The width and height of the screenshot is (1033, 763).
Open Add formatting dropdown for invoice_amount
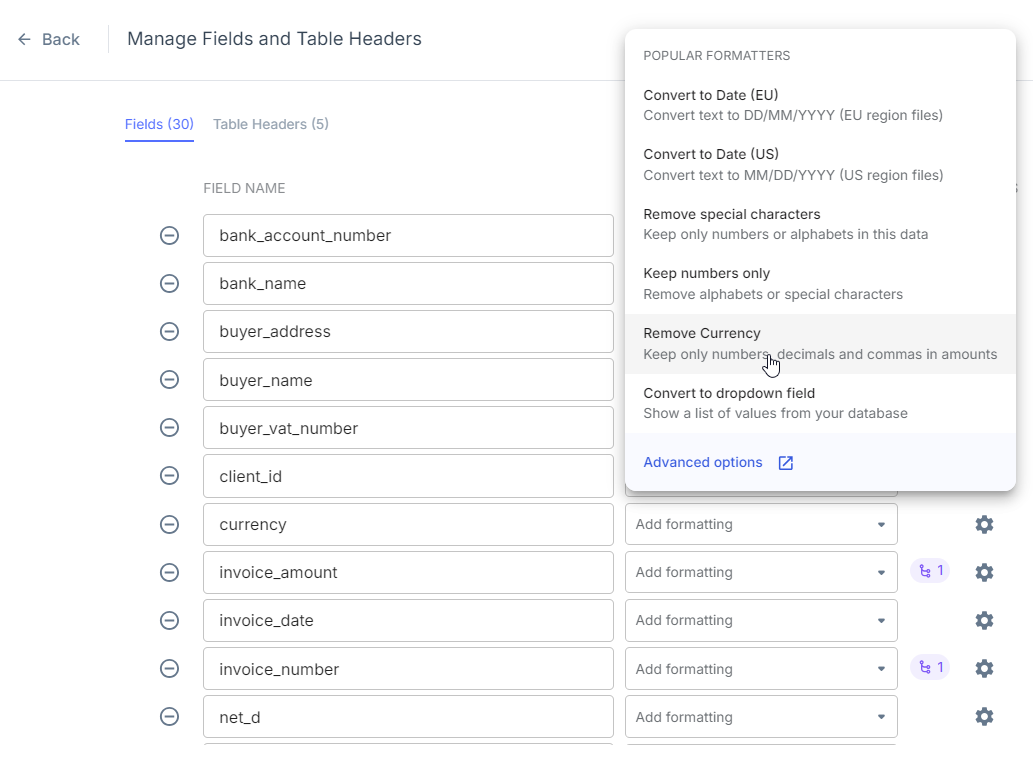[760, 571]
